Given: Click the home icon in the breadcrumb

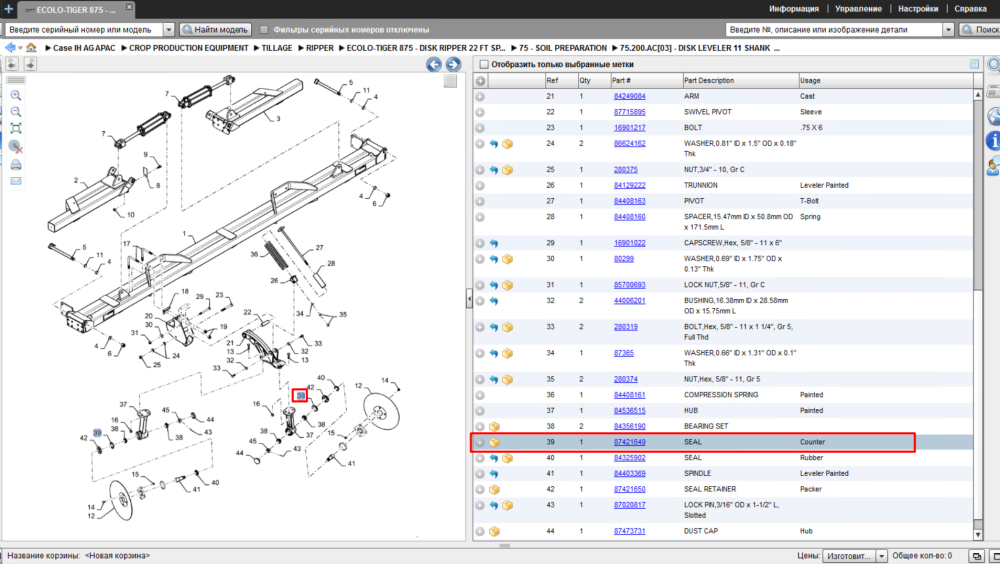Looking at the screenshot, I should tap(31, 48).
